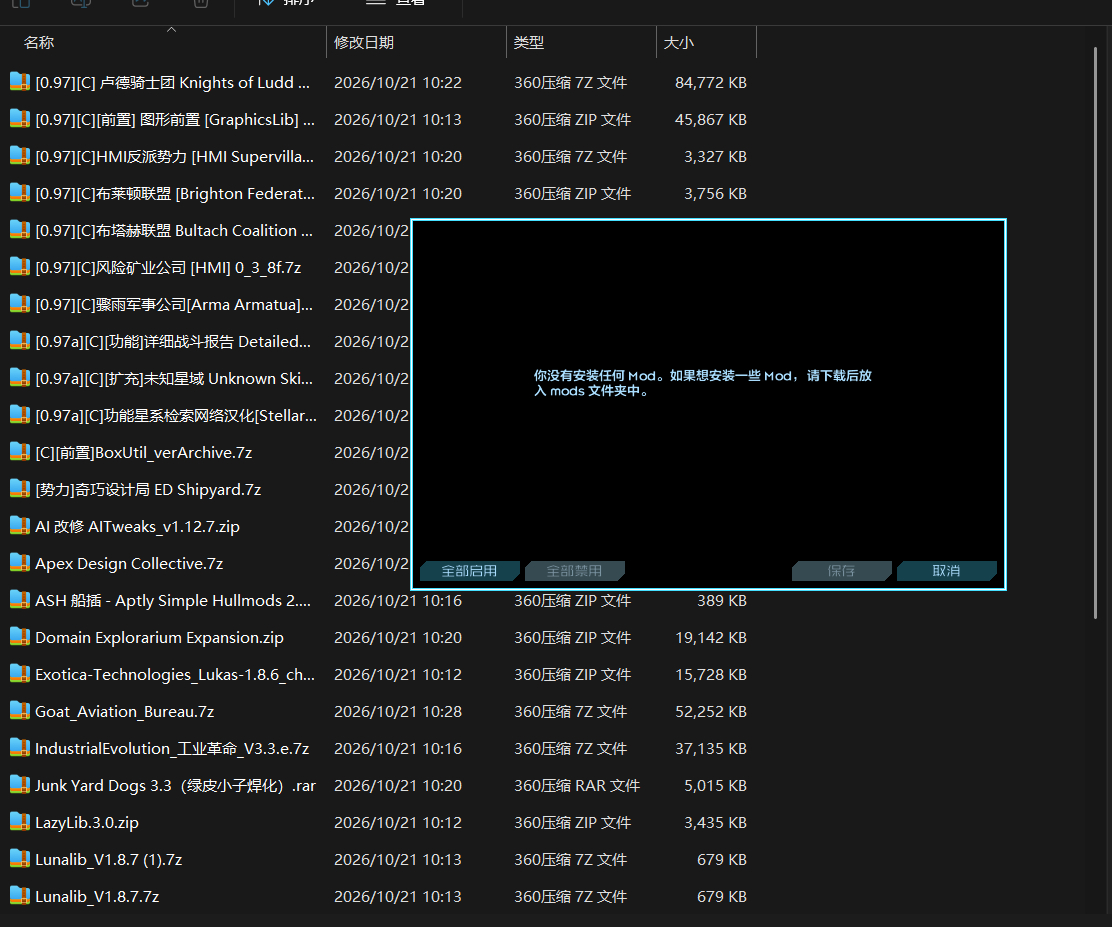Click the BoxUtil_verArchive.7z file icon

(20, 452)
